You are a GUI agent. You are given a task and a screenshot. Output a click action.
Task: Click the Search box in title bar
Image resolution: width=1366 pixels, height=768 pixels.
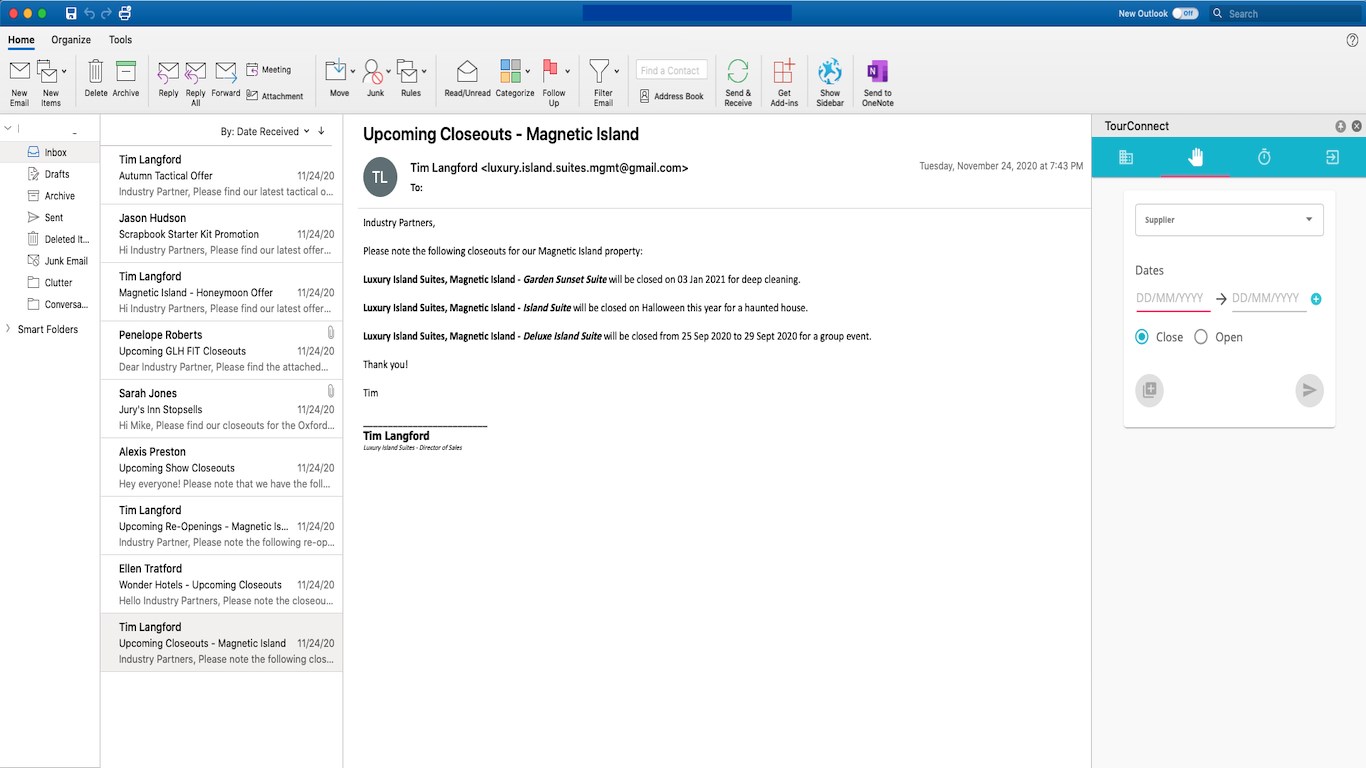[1284, 13]
